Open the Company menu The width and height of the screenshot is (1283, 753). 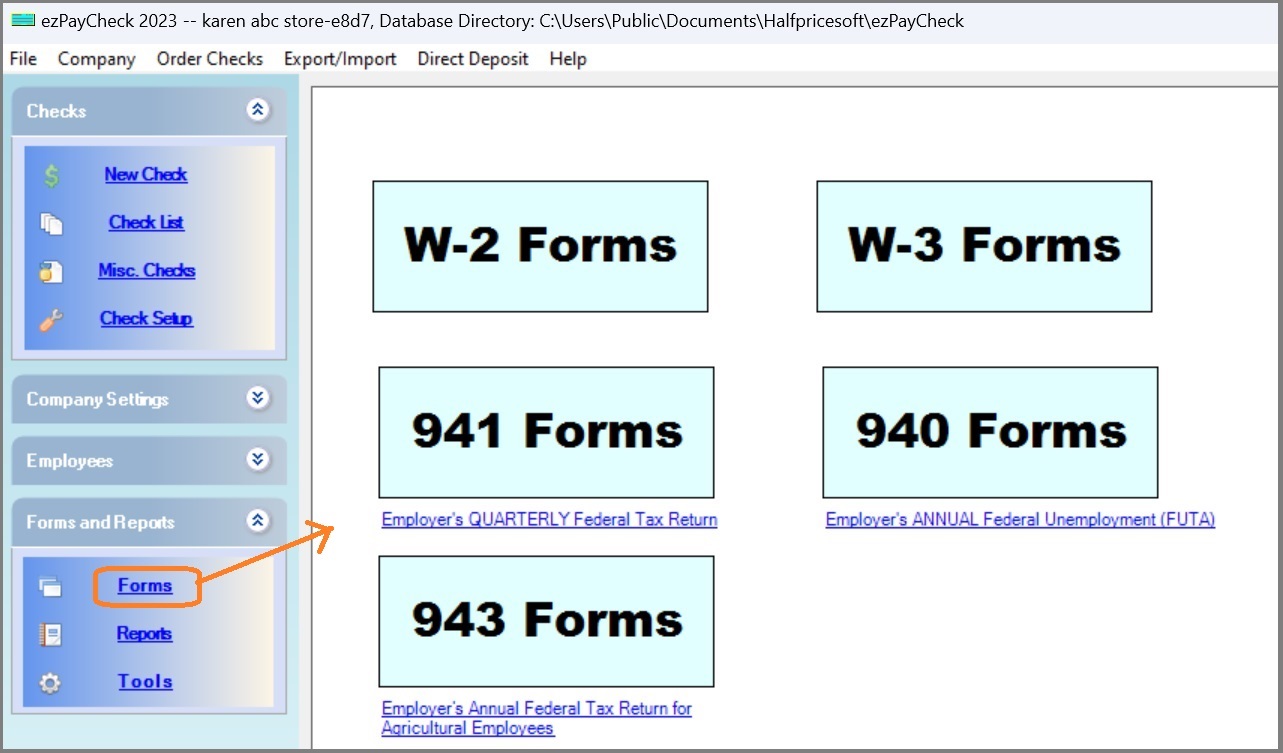tap(96, 59)
